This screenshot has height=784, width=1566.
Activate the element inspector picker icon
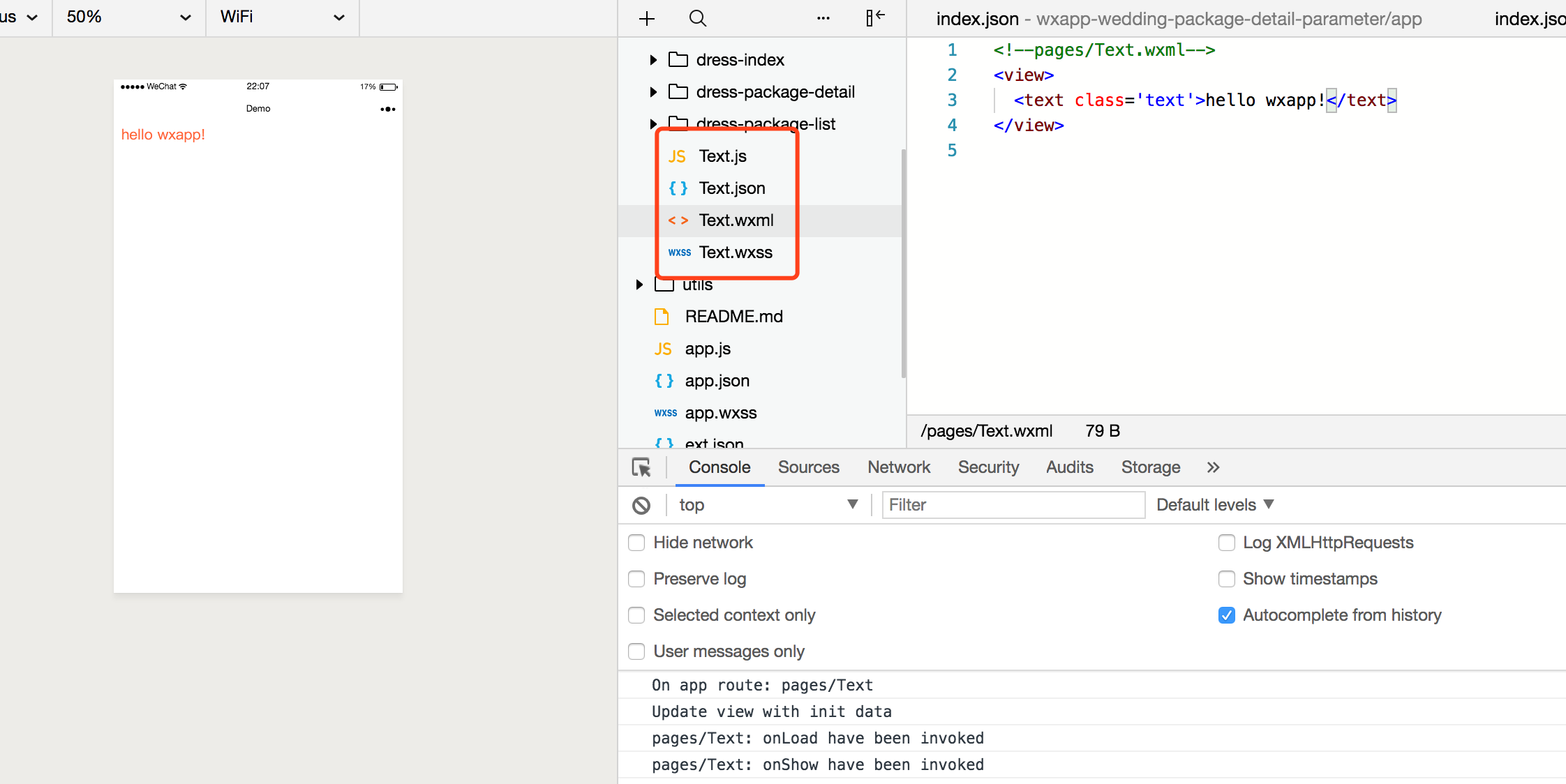pos(641,467)
